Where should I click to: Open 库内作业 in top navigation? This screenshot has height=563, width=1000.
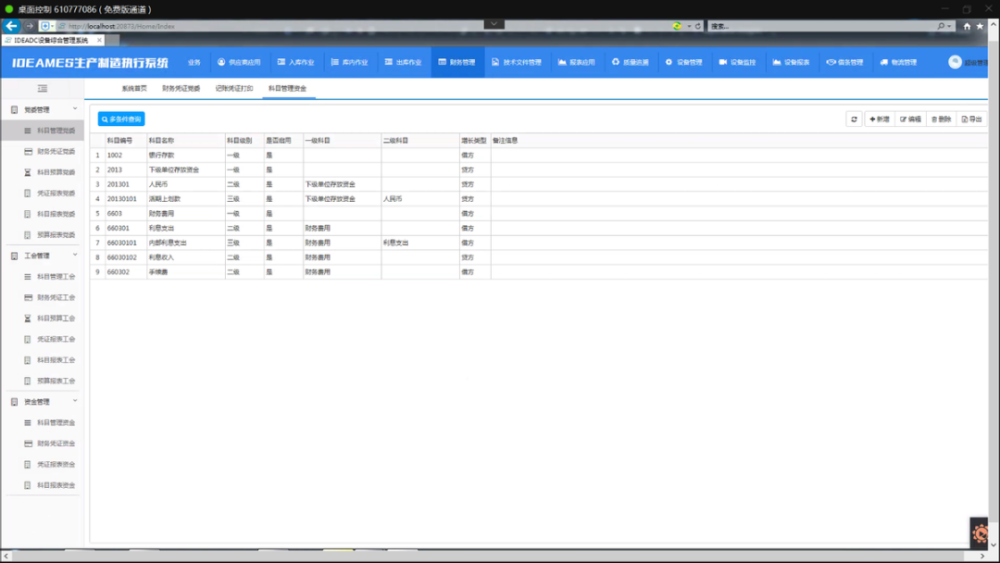coord(349,62)
